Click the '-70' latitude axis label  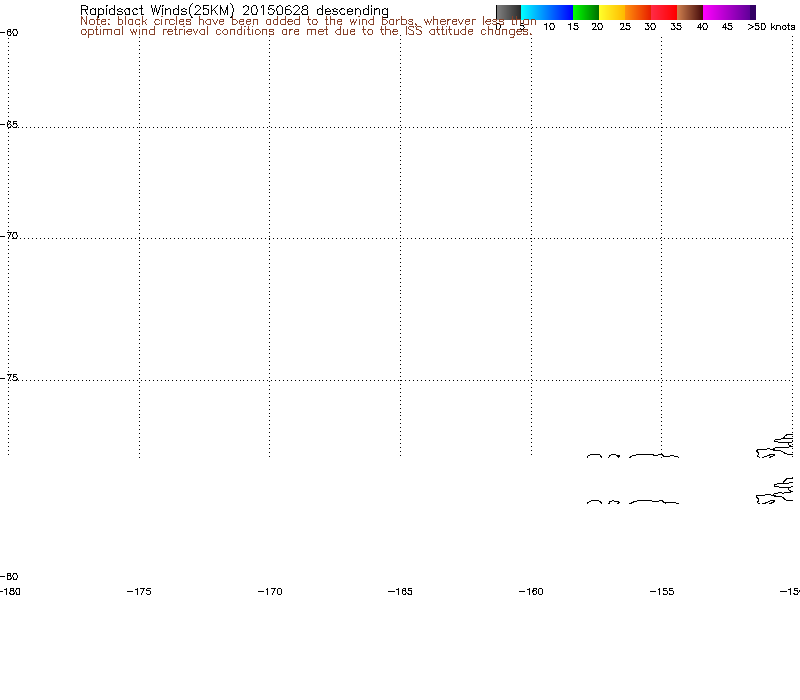(10, 236)
